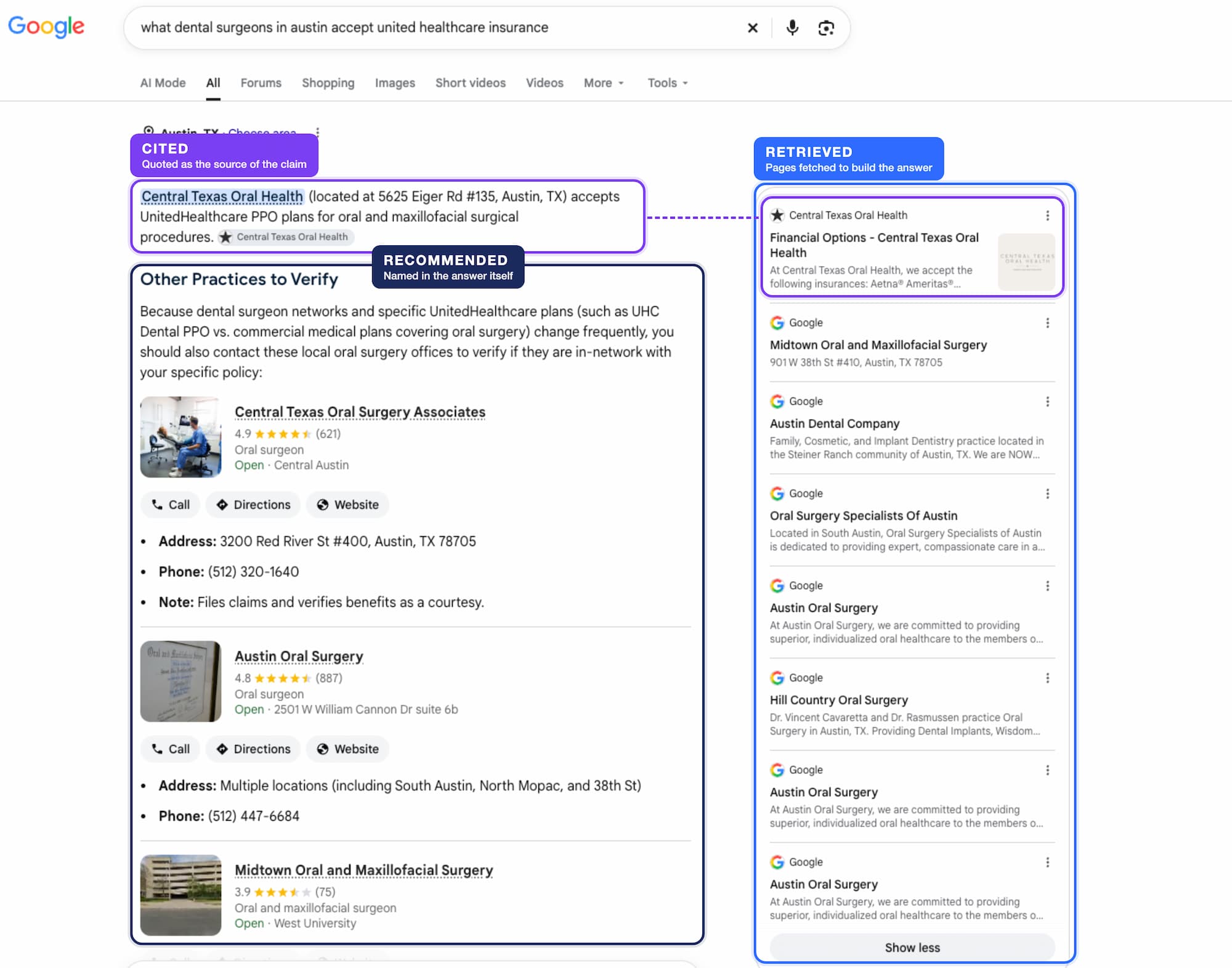Call Austin Oral Surgery at William Cannon

pos(171,749)
